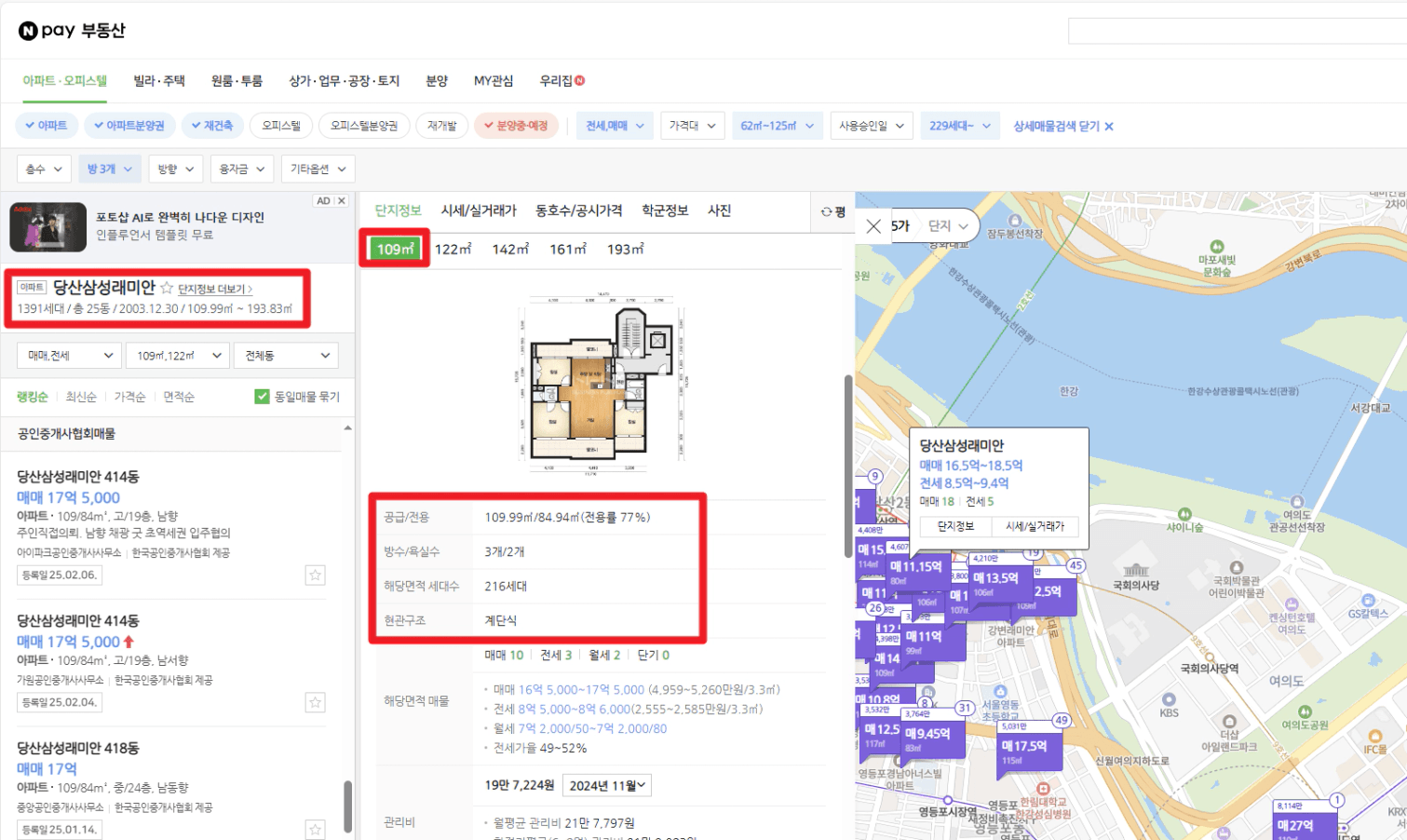Screen dimensions: 1407x840
Task: Click the 켄싱턴호텔 여의도 map marker
Action: click(1292, 604)
